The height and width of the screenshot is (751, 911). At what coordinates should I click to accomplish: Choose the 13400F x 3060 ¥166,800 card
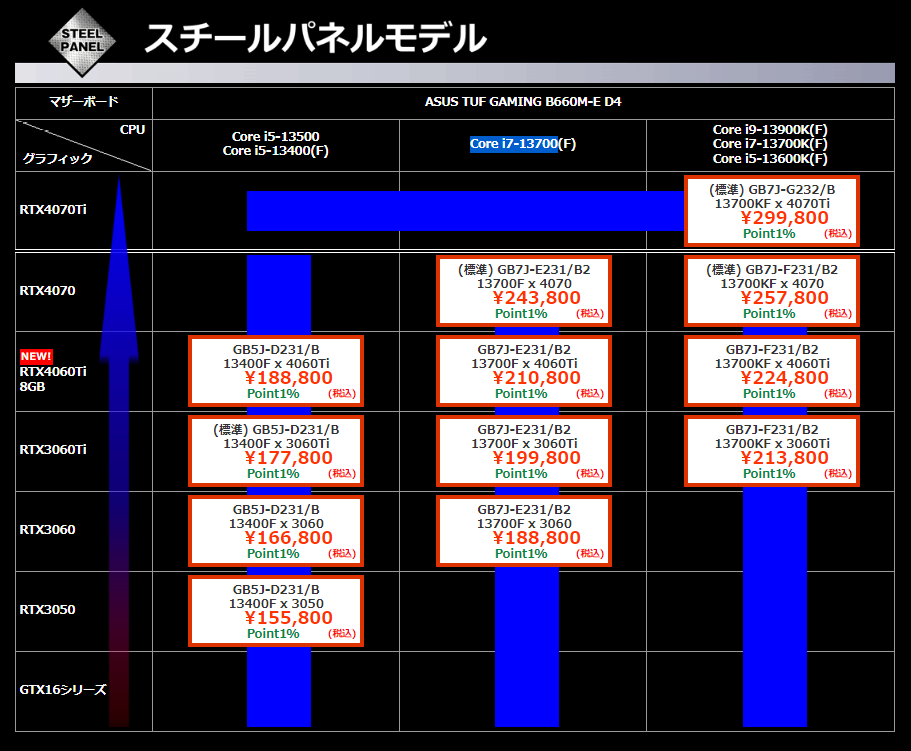(x=276, y=531)
